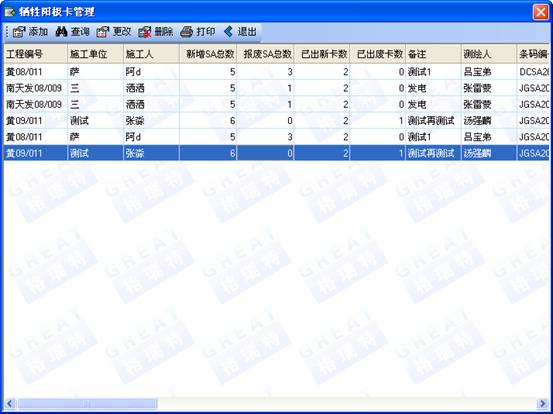
Task: Click the 打印 (Print) printer icon
Action: 186,32
